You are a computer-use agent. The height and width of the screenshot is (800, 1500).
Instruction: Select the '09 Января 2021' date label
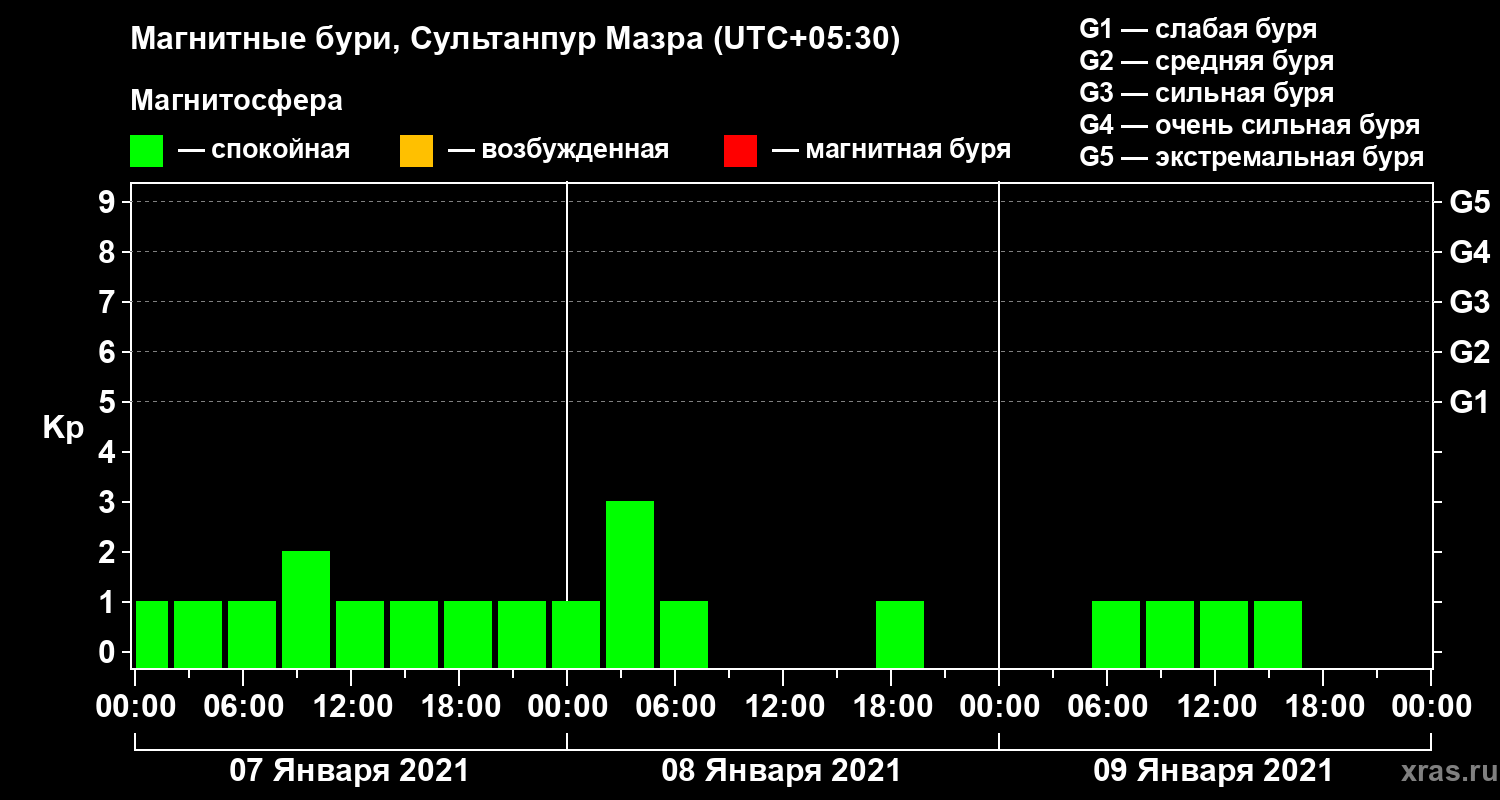pos(1213,771)
